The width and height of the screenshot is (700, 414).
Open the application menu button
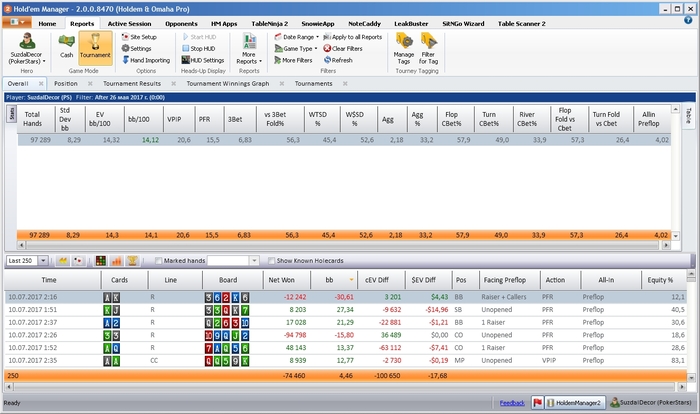[17, 22]
